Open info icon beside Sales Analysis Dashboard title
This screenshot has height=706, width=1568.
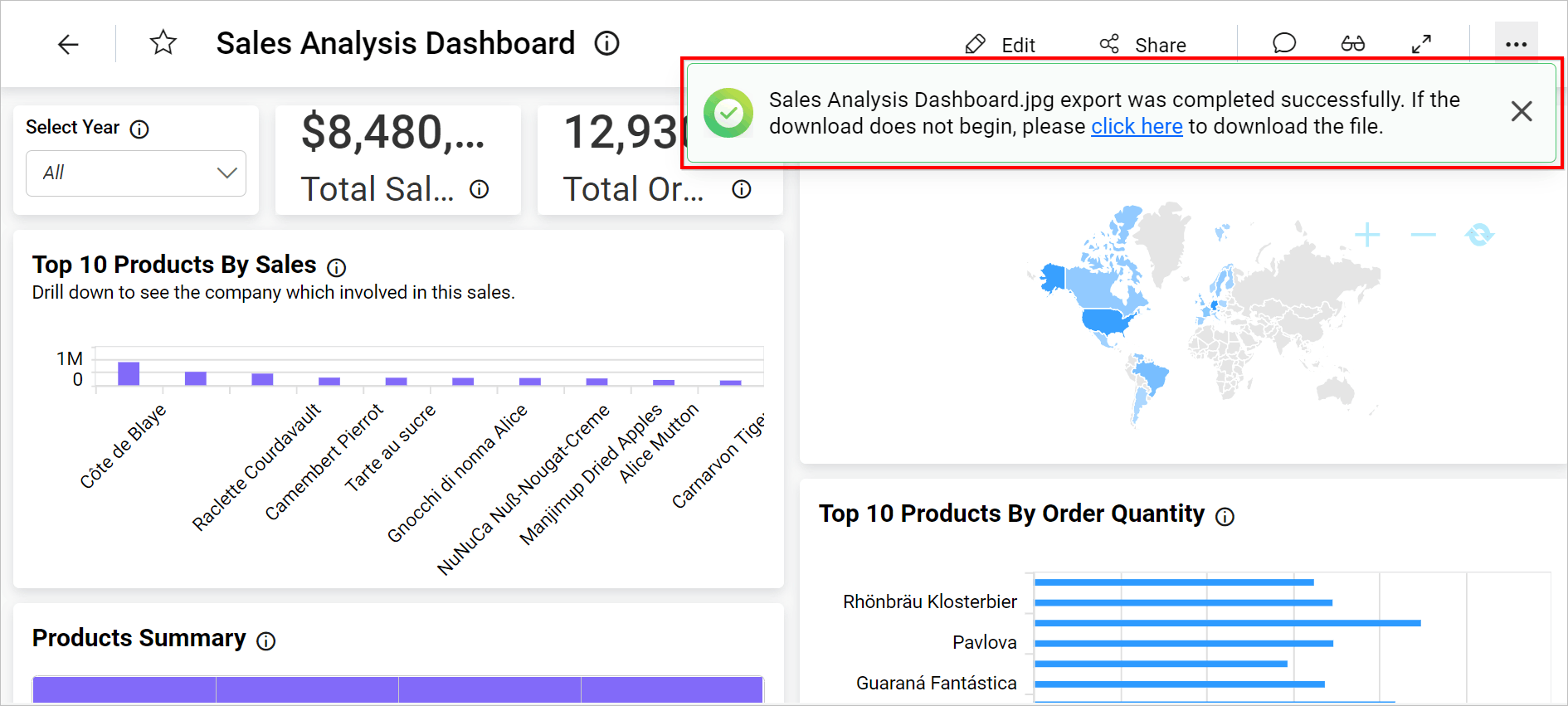(x=606, y=43)
